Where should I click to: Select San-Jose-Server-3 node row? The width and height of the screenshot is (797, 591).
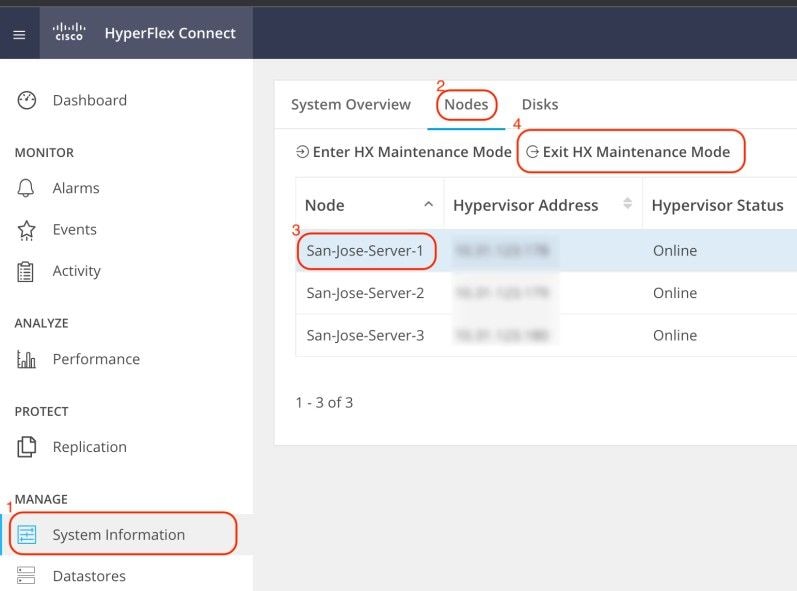point(546,335)
